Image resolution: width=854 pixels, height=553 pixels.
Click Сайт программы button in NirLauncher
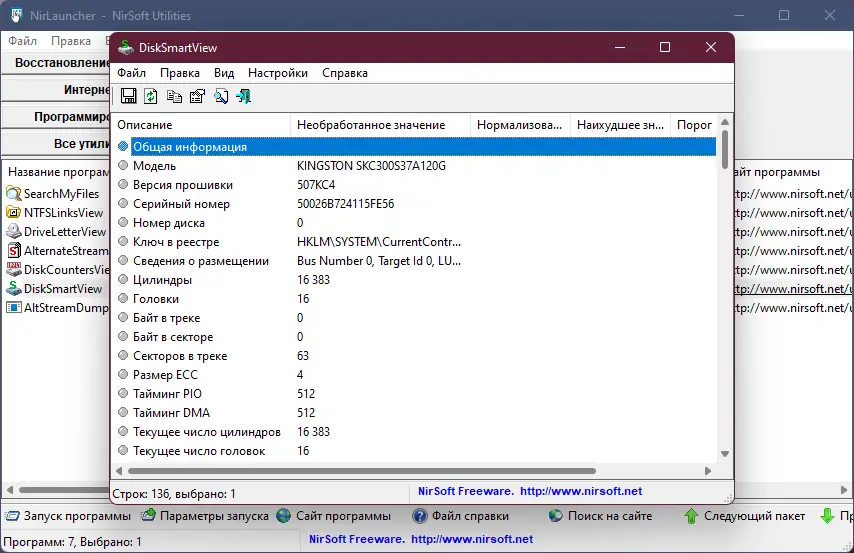(x=334, y=516)
